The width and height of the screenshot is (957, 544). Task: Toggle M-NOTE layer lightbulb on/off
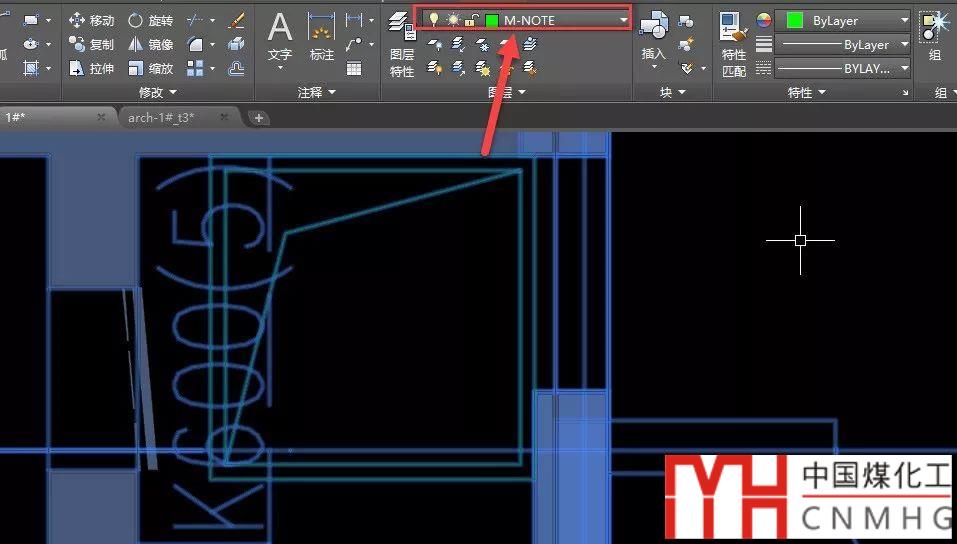click(x=433, y=20)
